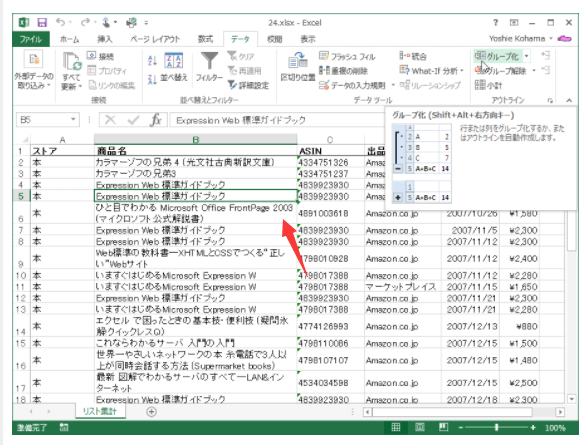This screenshot has height=445, width=587.
Task: Open Excel Help question mark icon
Action: pos(495,23)
